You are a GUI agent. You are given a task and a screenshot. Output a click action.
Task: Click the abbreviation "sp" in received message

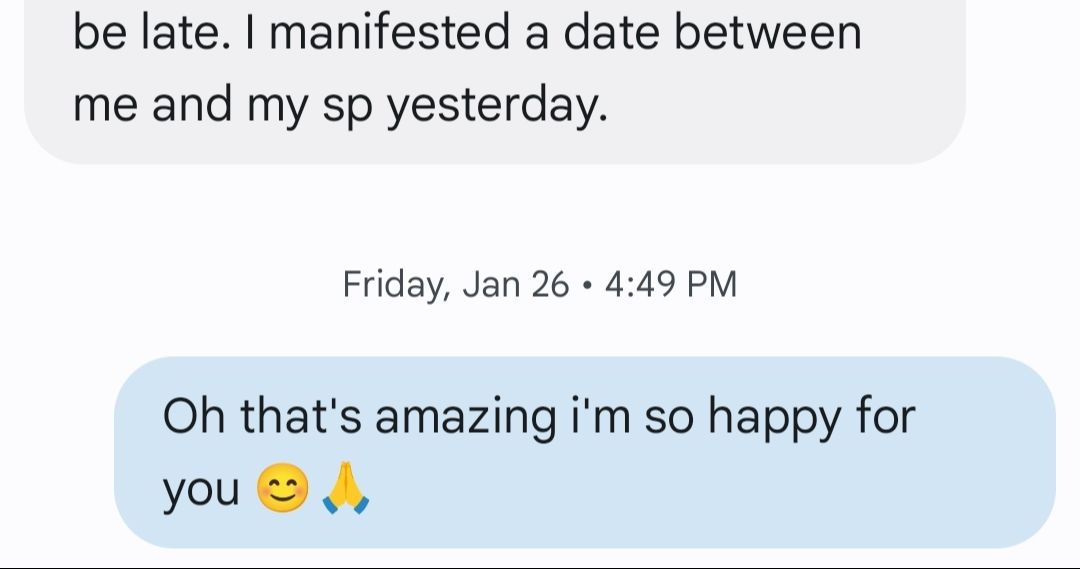347,108
